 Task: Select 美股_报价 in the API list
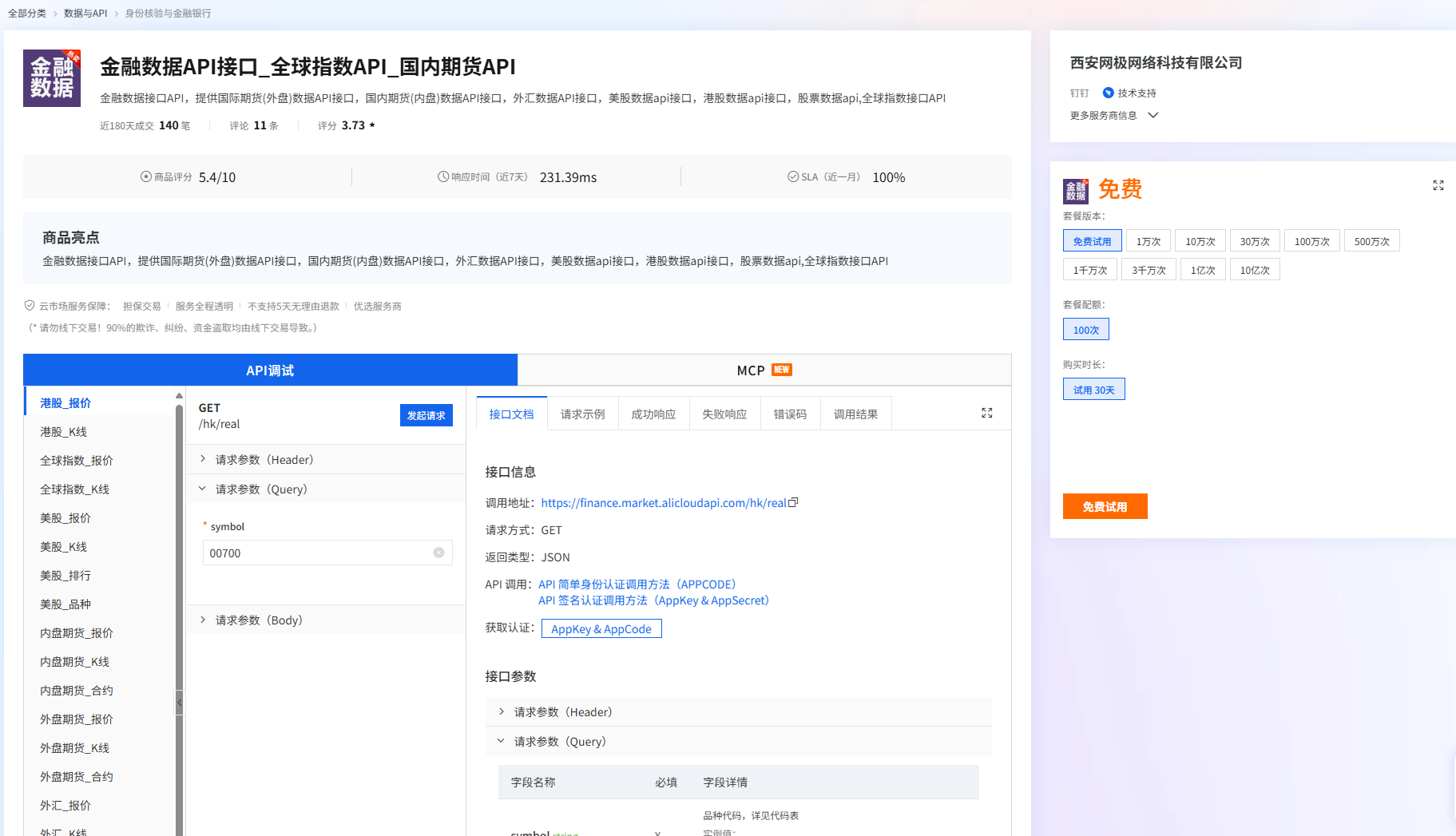click(x=65, y=517)
